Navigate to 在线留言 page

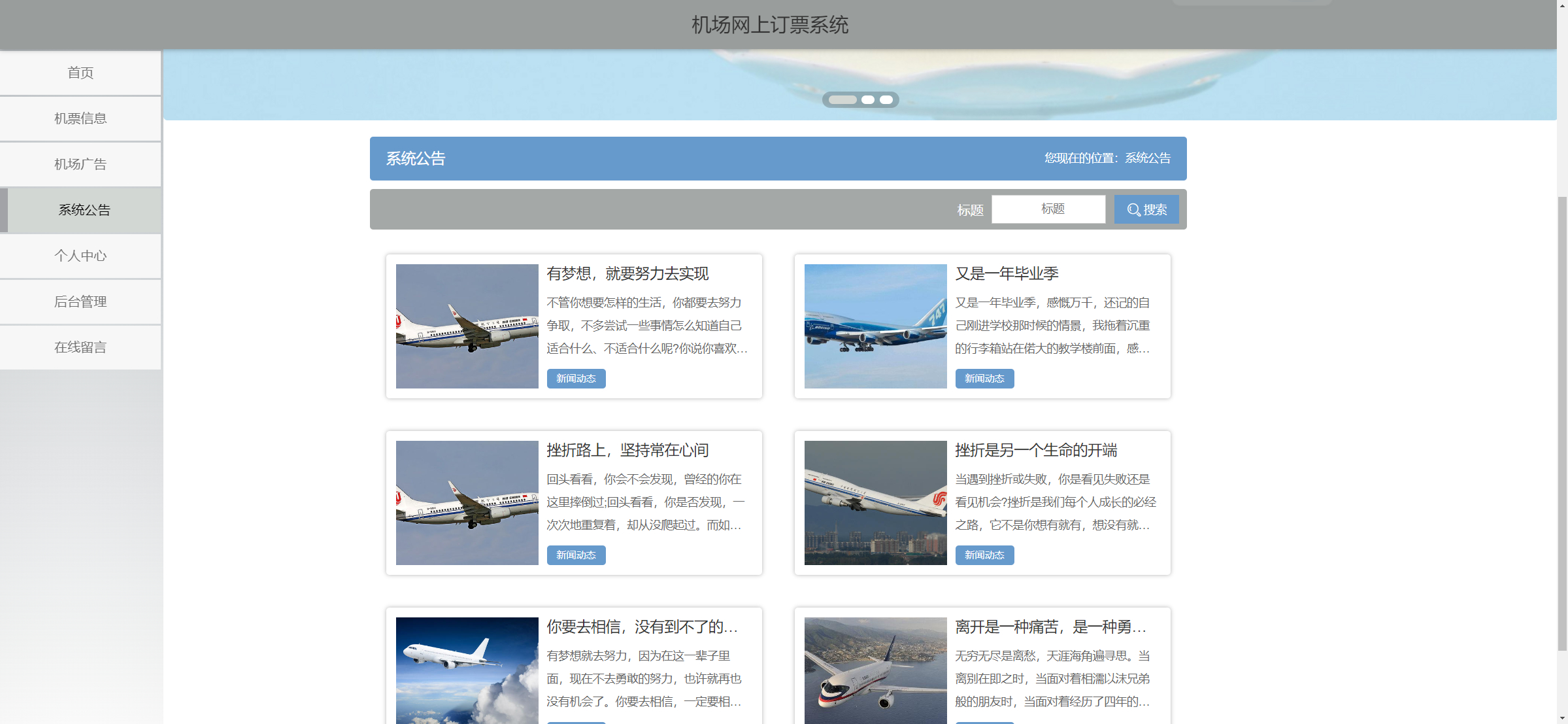80,347
